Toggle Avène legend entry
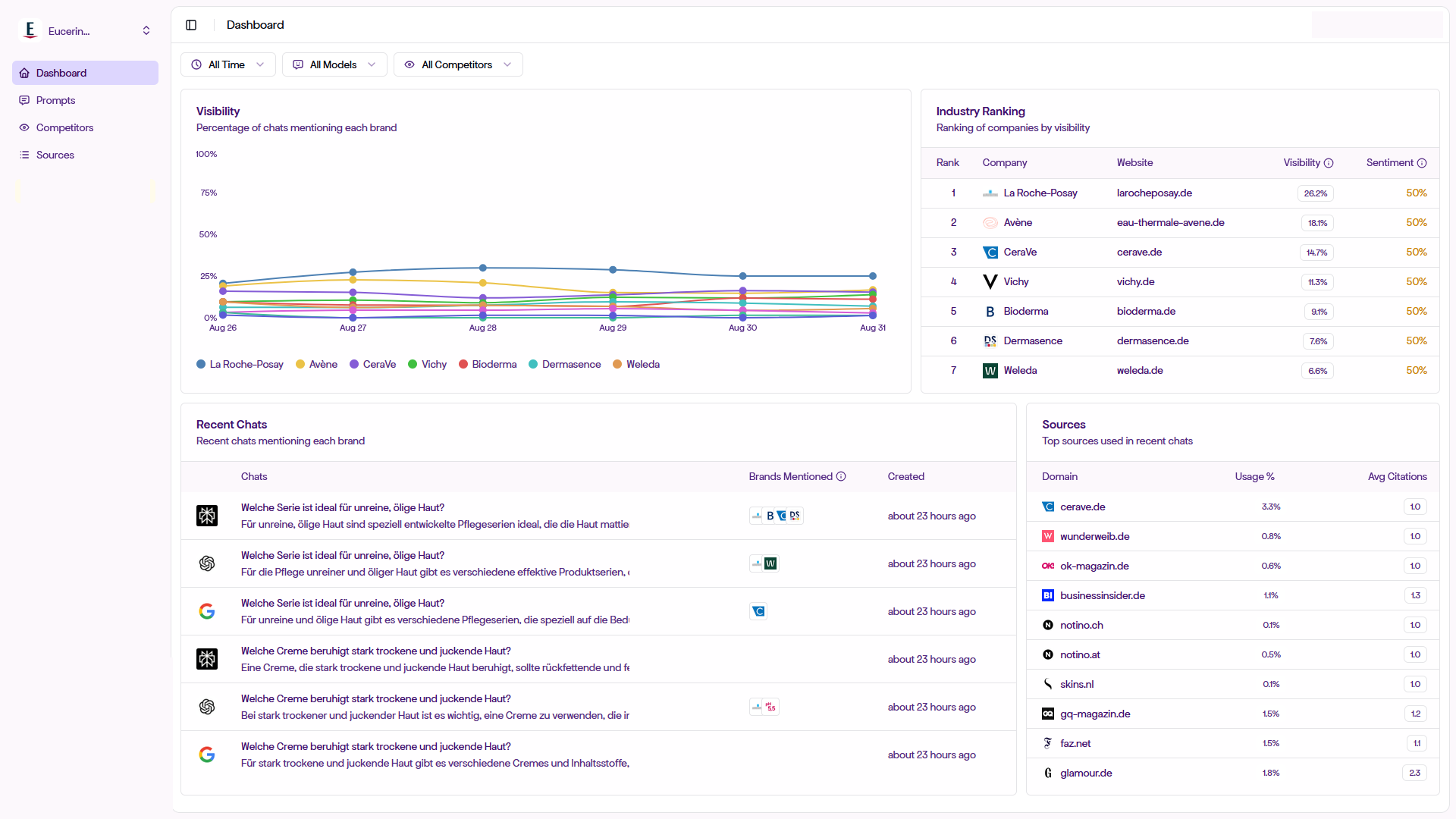Image resolution: width=1456 pixels, height=819 pixels. coord(316,364)
